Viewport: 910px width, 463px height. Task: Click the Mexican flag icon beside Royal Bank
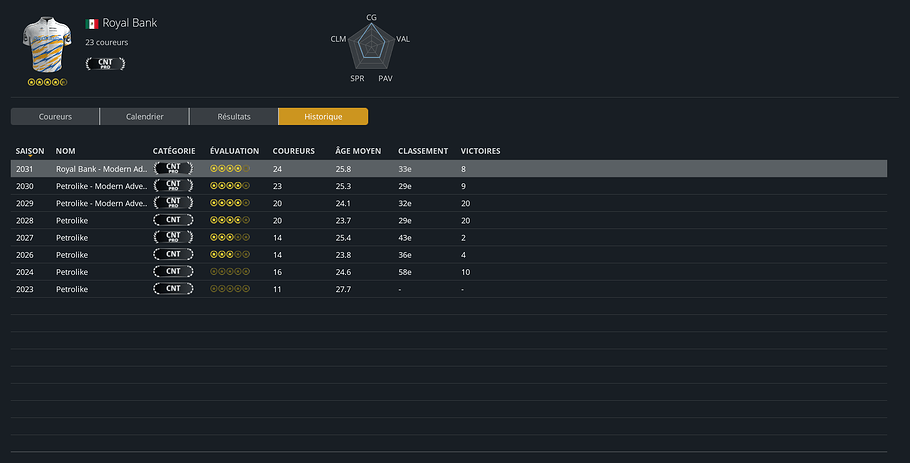coord(92,23)
